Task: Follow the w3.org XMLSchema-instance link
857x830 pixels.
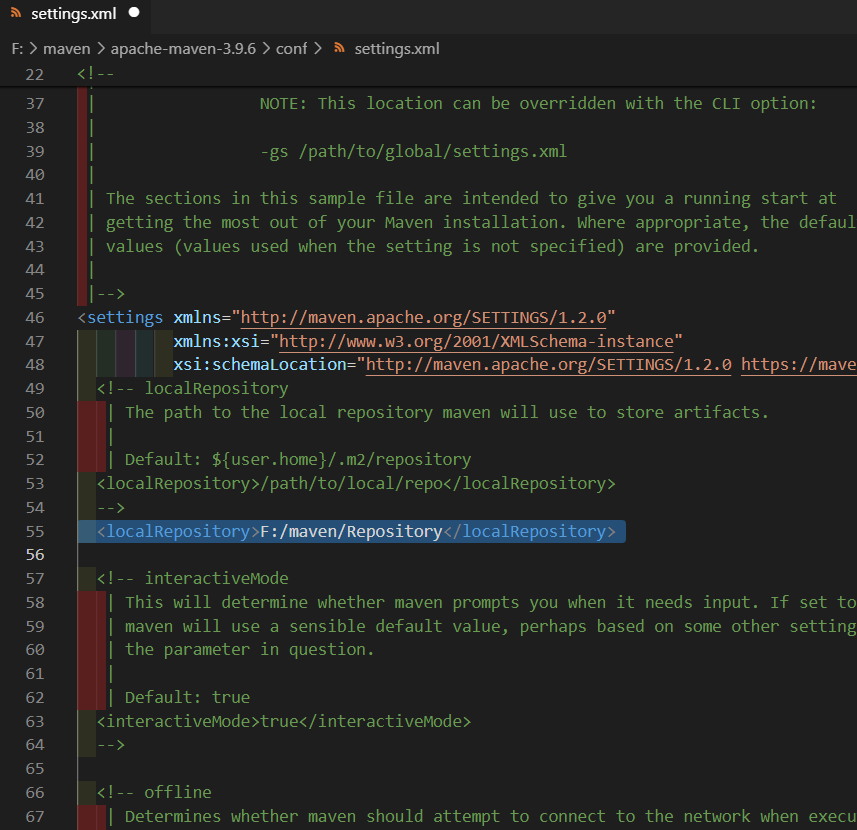Action: click(475, 342)
